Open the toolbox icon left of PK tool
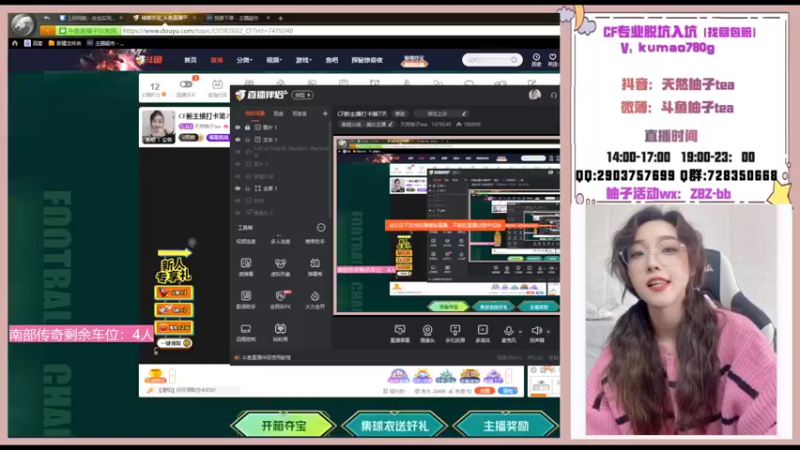This screenshot has width=800, height=450. click(x=246, y=295)
